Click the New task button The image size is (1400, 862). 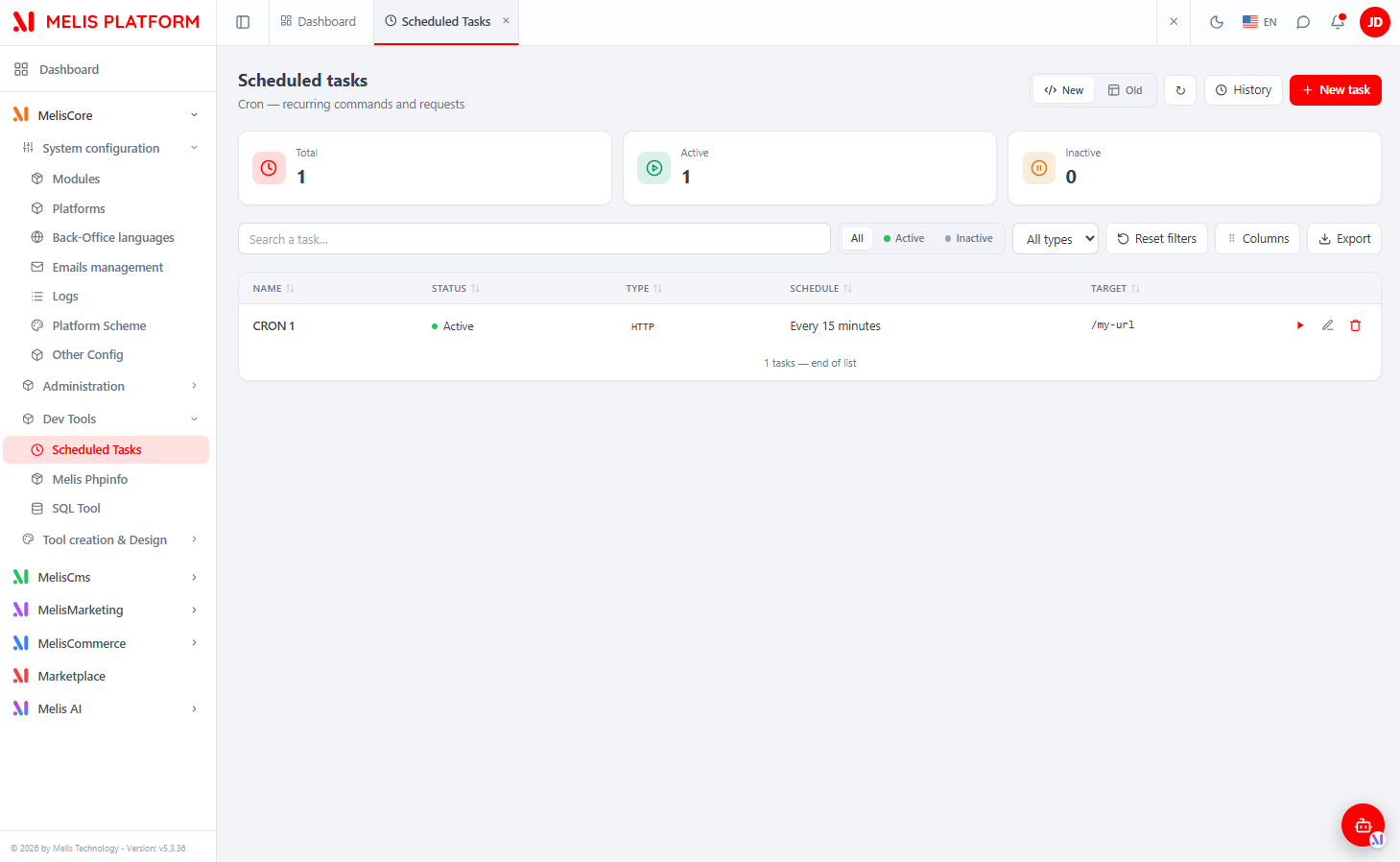(1336, 90)
